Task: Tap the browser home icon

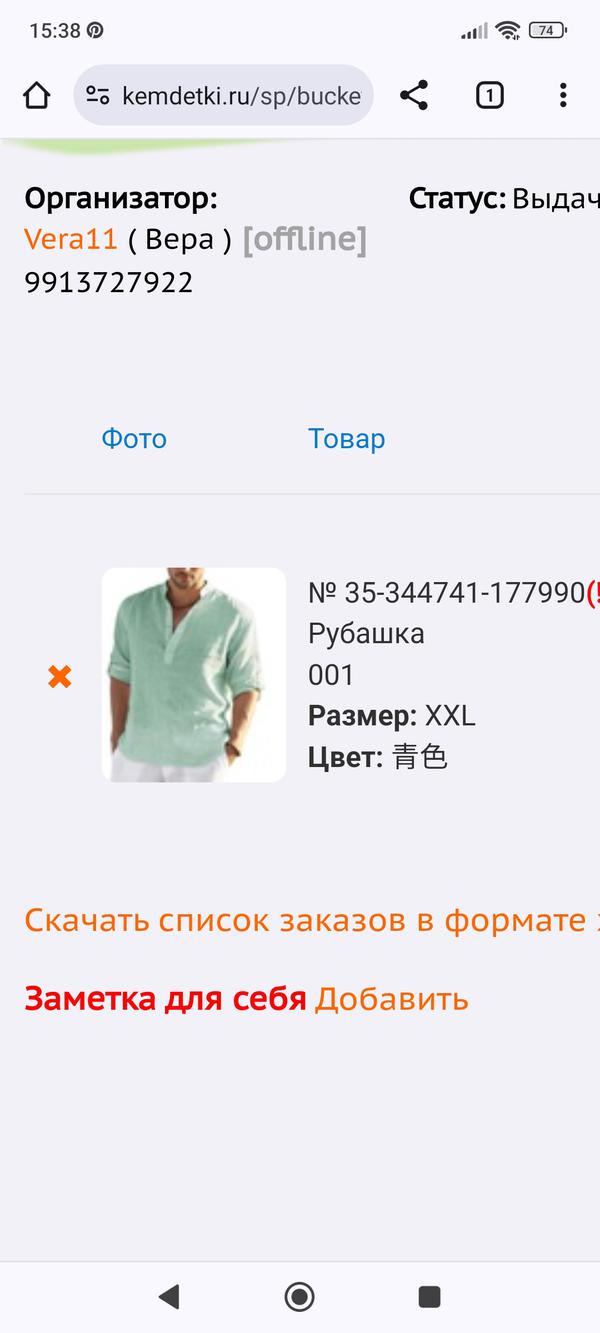Action: 36,95
